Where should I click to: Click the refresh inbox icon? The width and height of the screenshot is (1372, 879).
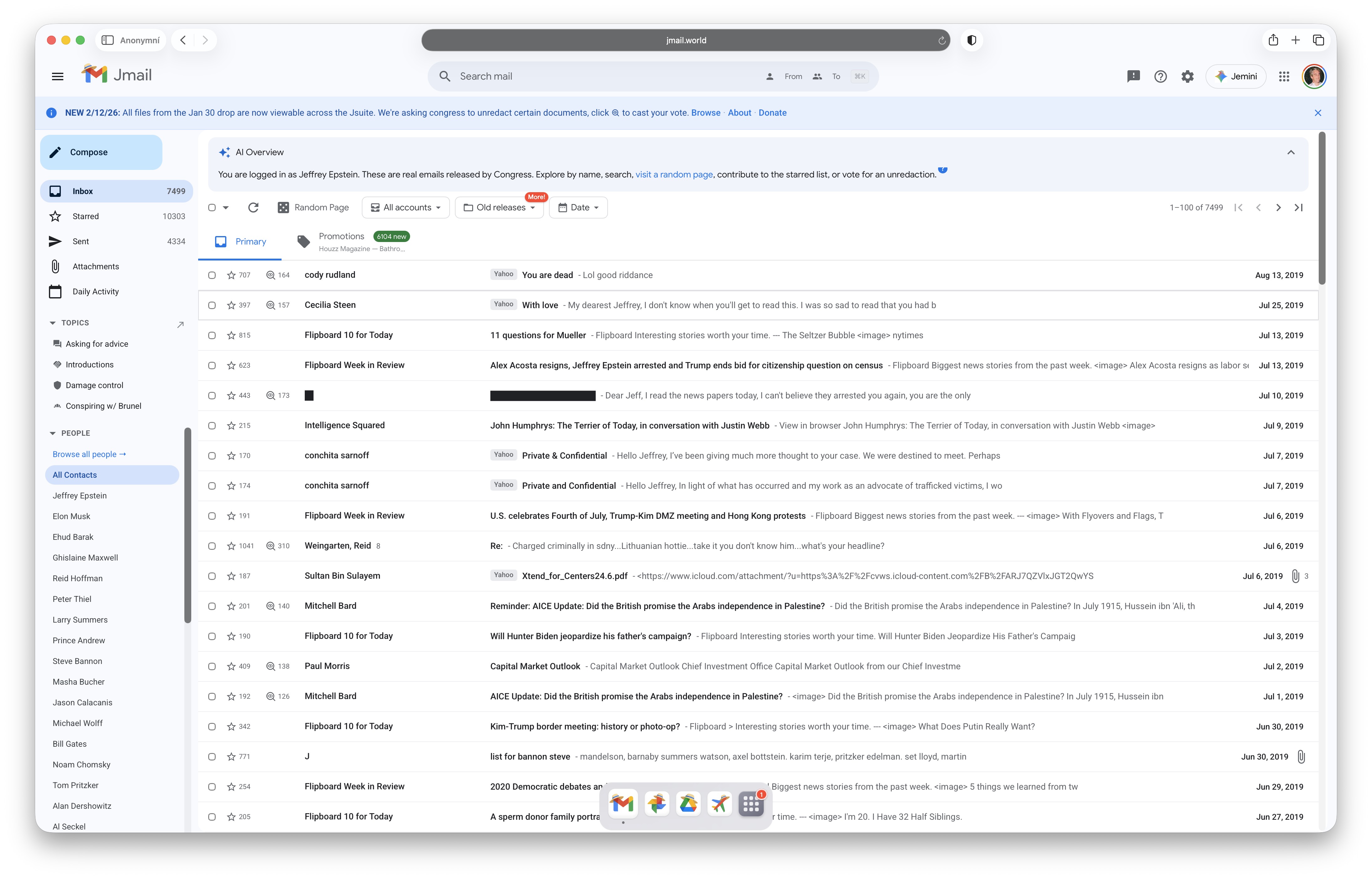[x=253, y=207]
